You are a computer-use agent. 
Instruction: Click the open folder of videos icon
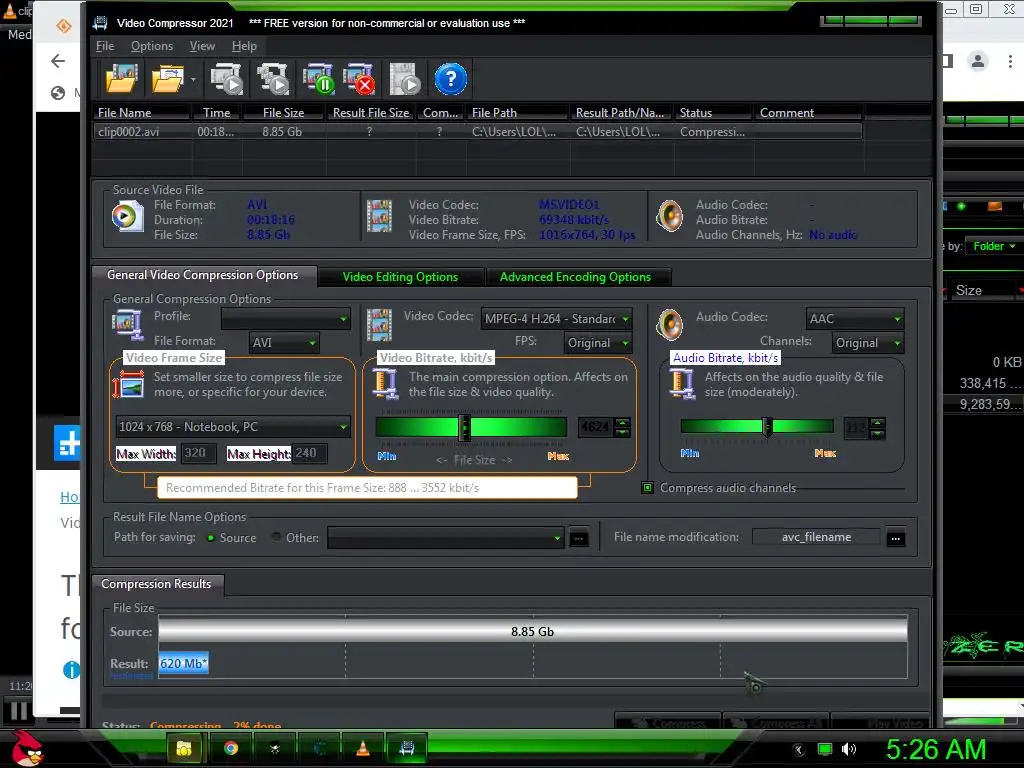tap(167, 79)
